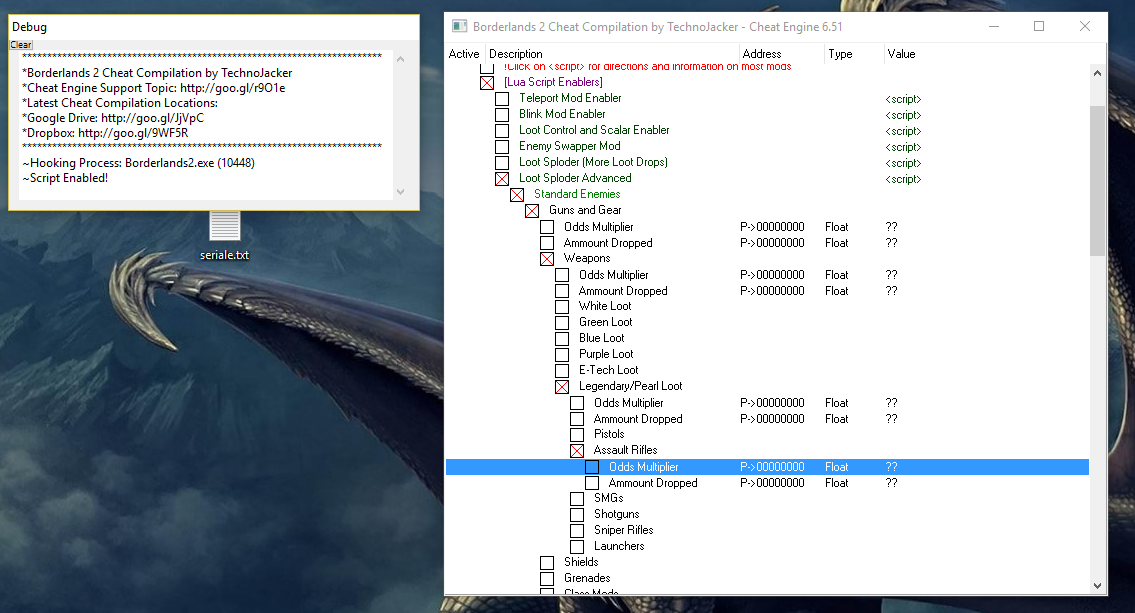Collapse Guns and Gear via its checkbox
Screen dimensions: 1135x613
pyautogui.click(x=532, y=211)
